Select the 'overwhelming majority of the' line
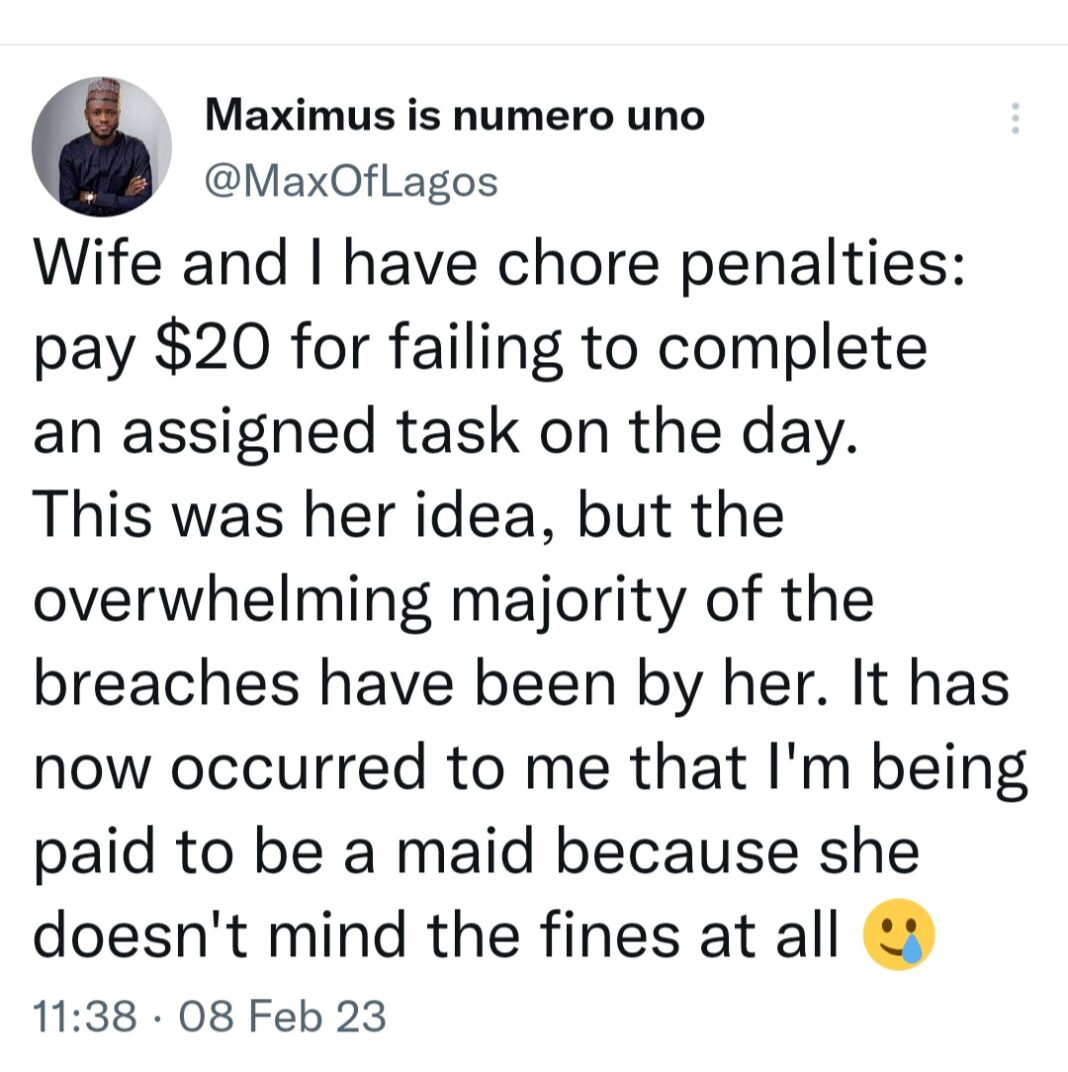The height and width of the screenshot is (1072, 1068). pyautogui.click(x=453, y=600)
